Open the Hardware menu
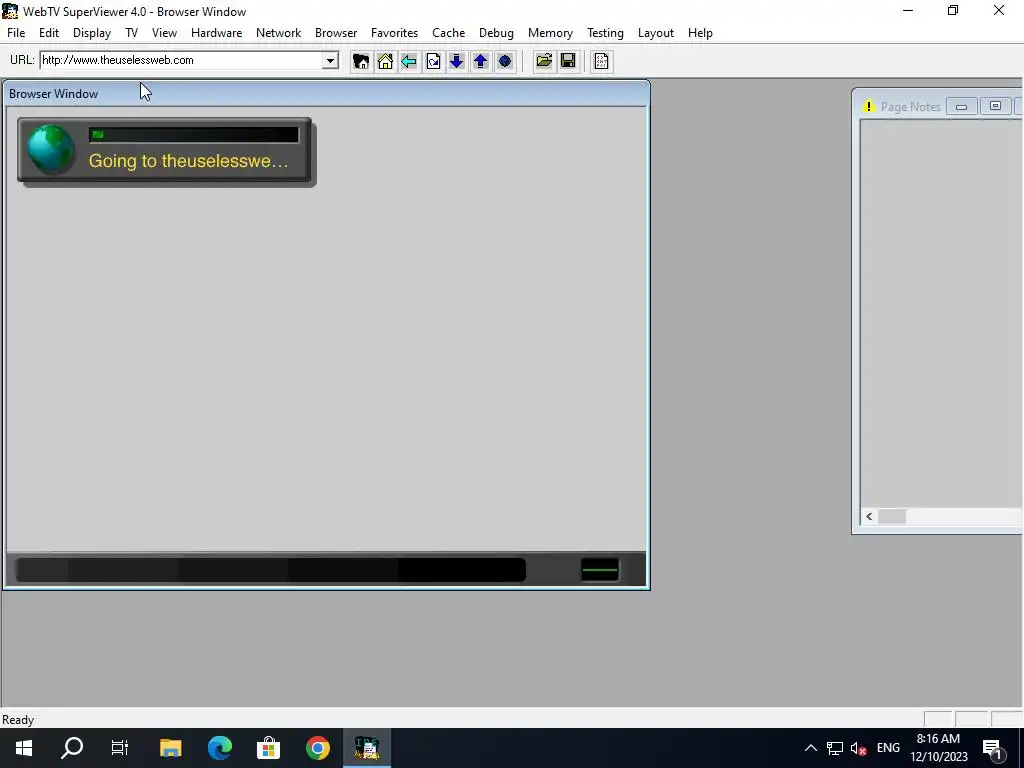 click(217, 33)
